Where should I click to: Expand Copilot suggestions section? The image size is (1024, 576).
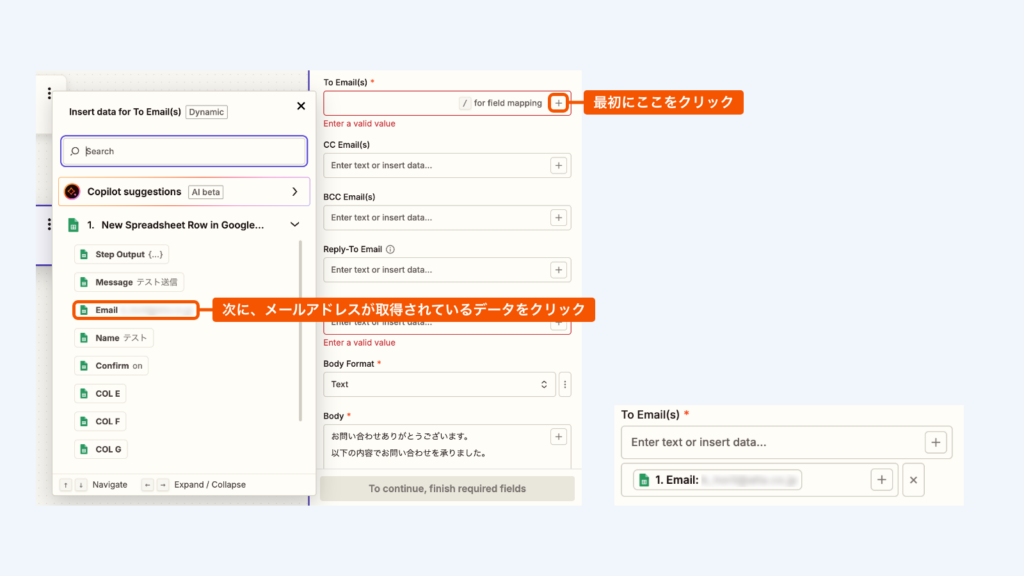point(294,191)
